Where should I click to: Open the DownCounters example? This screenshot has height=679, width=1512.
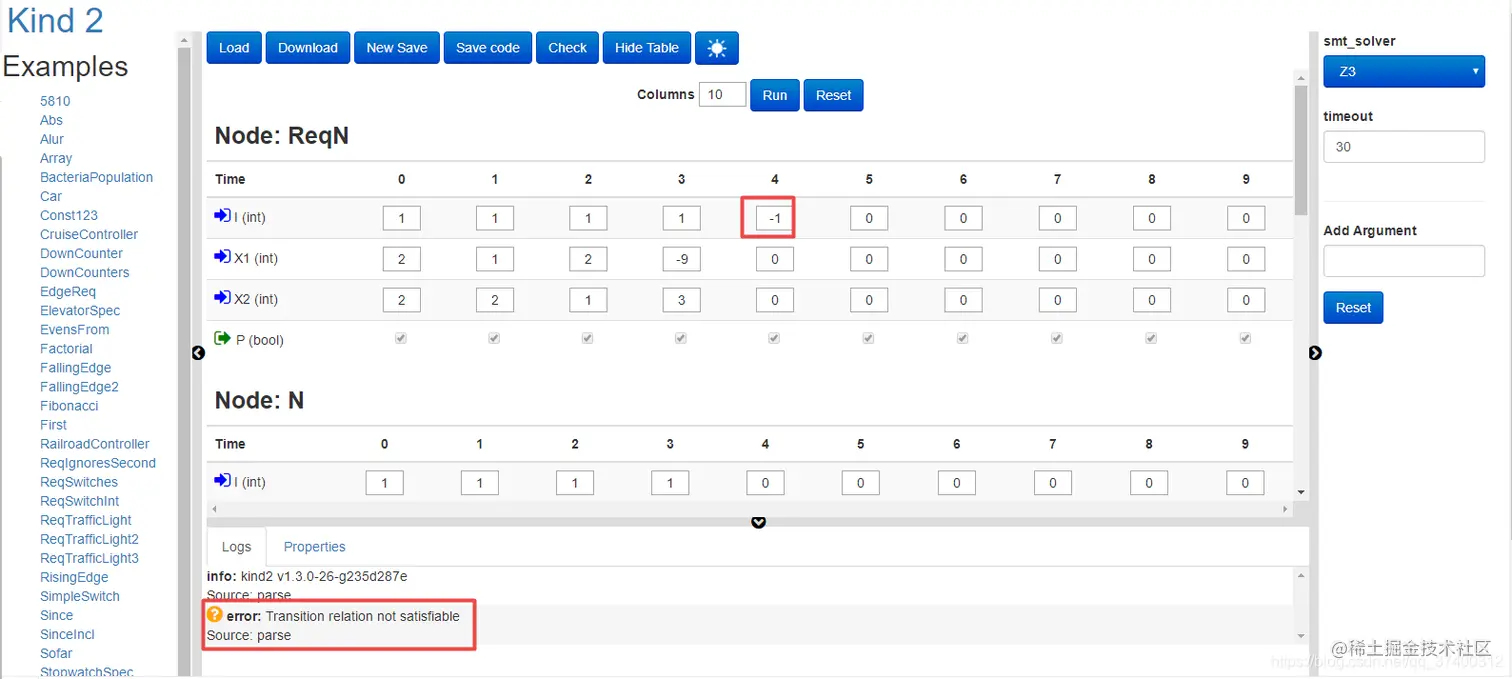pyautogui.click(x=84, y=272)
